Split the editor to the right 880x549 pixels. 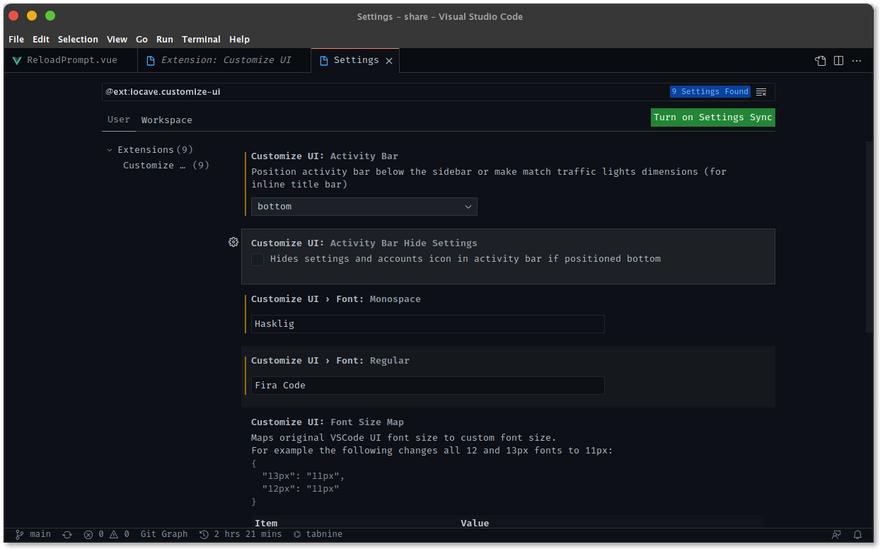839,60
